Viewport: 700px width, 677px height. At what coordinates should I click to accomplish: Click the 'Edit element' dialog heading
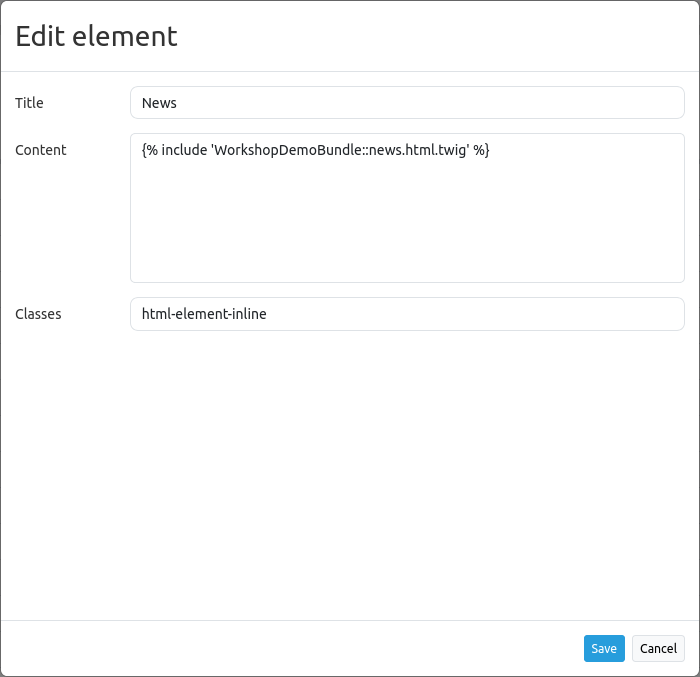coord(96,36)
